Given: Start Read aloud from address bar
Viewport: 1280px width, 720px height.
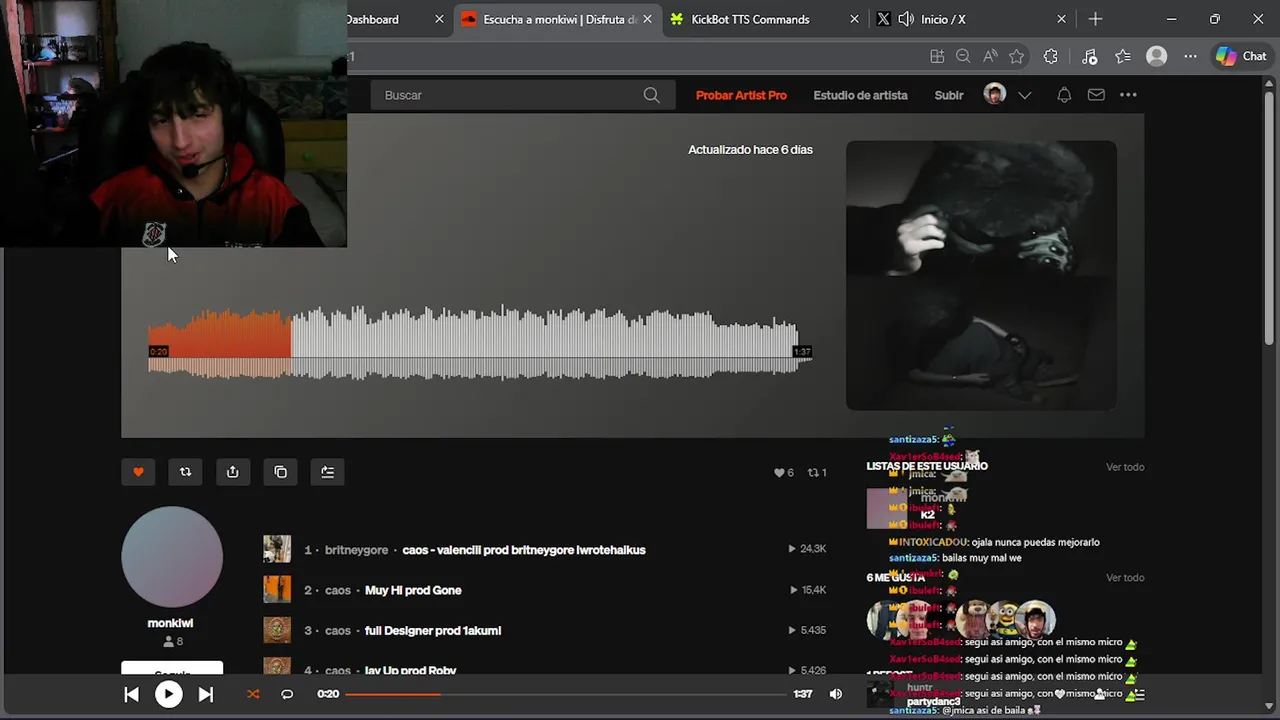Looking at the screenshot, I should (x=990, y=57).
